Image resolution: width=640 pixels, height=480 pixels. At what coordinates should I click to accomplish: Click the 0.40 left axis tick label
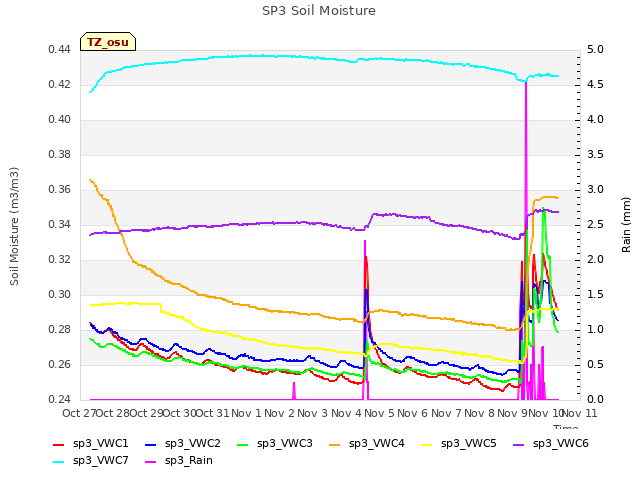(x=59, y=120)
